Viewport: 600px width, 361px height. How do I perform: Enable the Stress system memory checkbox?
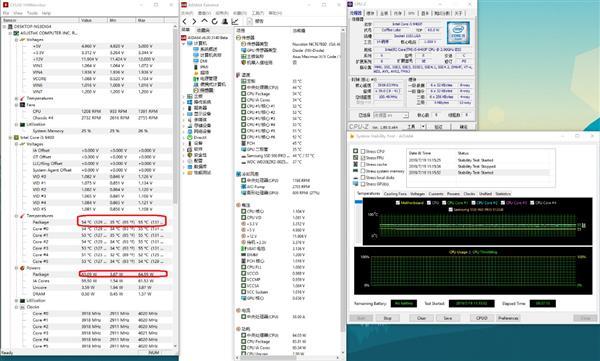363,171
